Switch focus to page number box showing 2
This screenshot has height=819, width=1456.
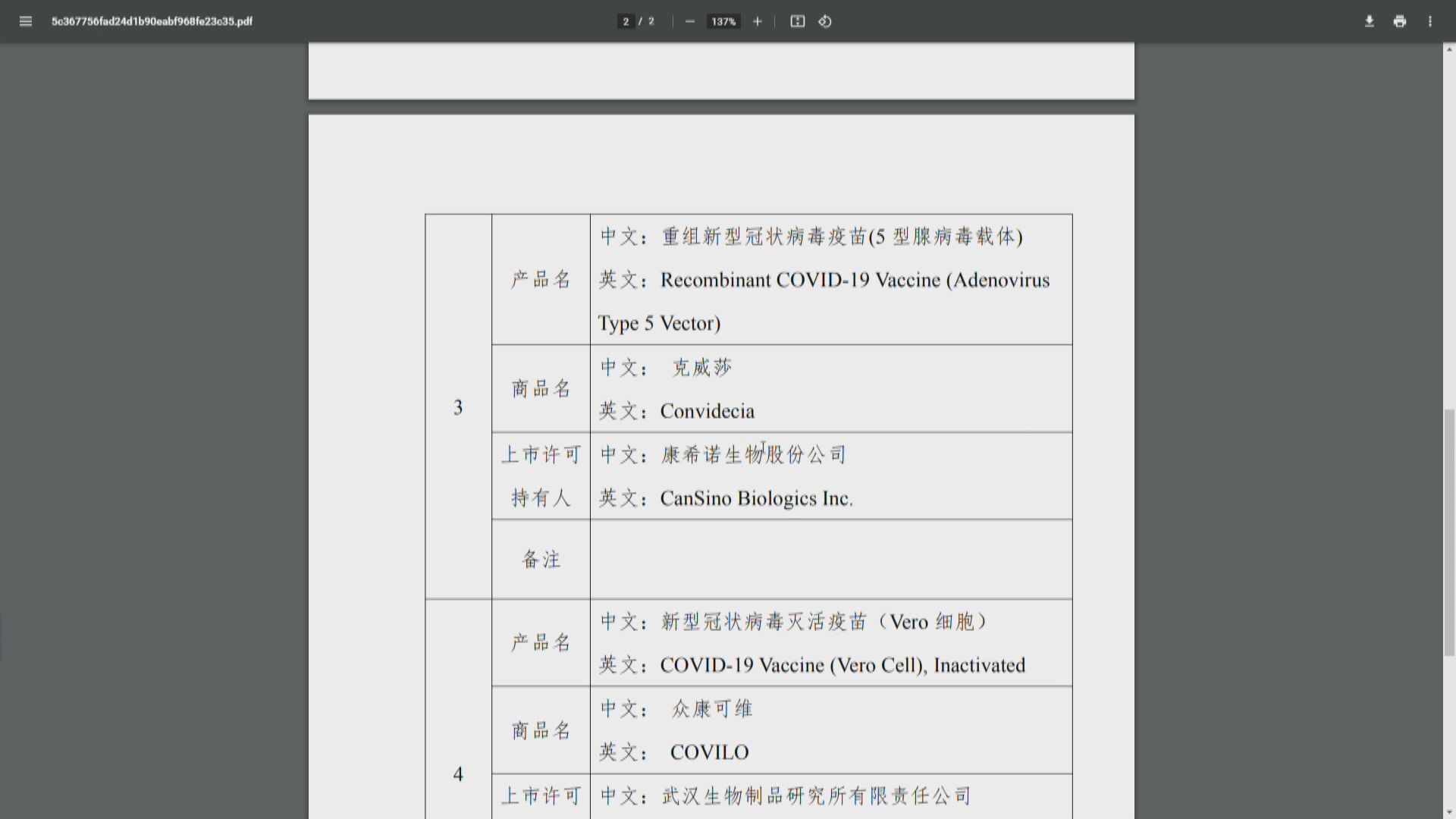[625, 21]
